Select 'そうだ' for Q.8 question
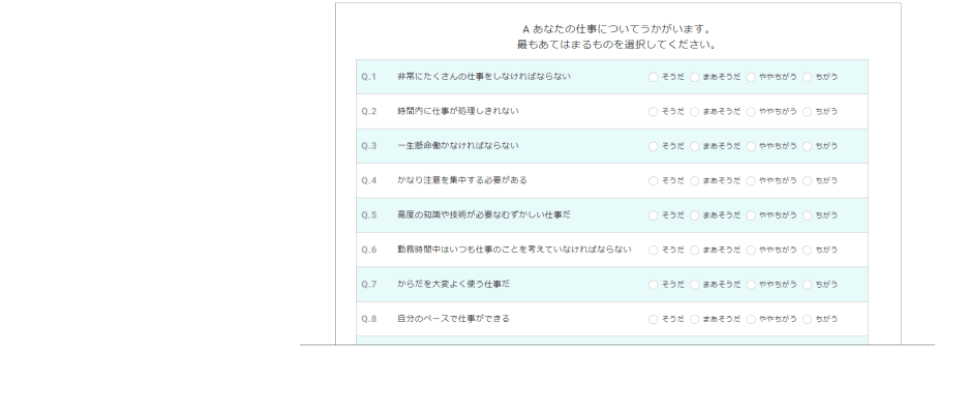The width and height of the screenshot is (955, 410). pos(653,319)
